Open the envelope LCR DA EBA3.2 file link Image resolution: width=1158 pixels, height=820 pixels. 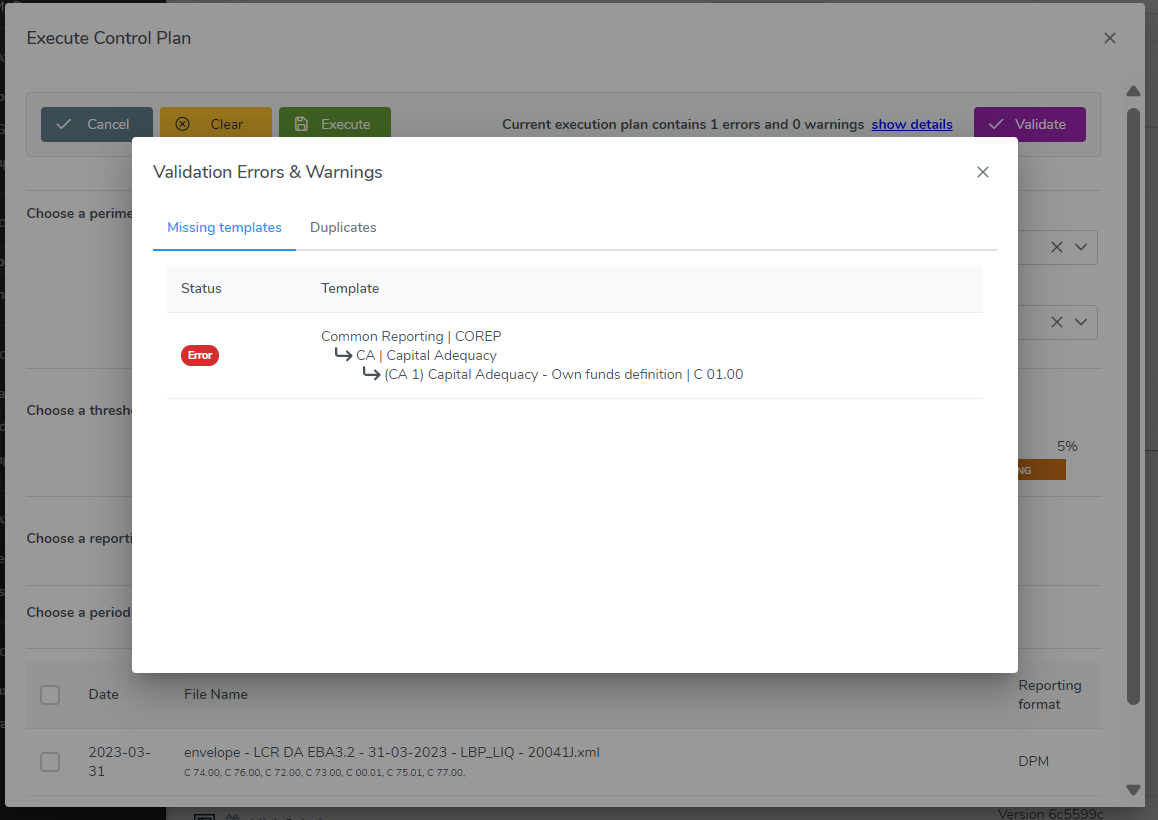(392, 751)
